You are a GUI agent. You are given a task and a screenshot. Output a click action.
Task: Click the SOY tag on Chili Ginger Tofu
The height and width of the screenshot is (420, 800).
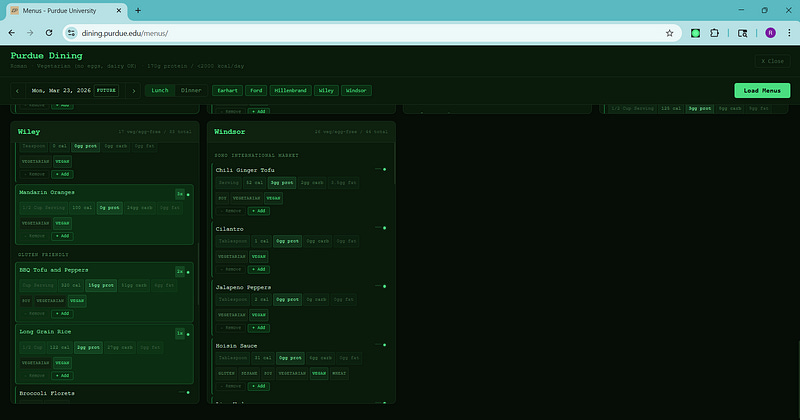(222, 198)
